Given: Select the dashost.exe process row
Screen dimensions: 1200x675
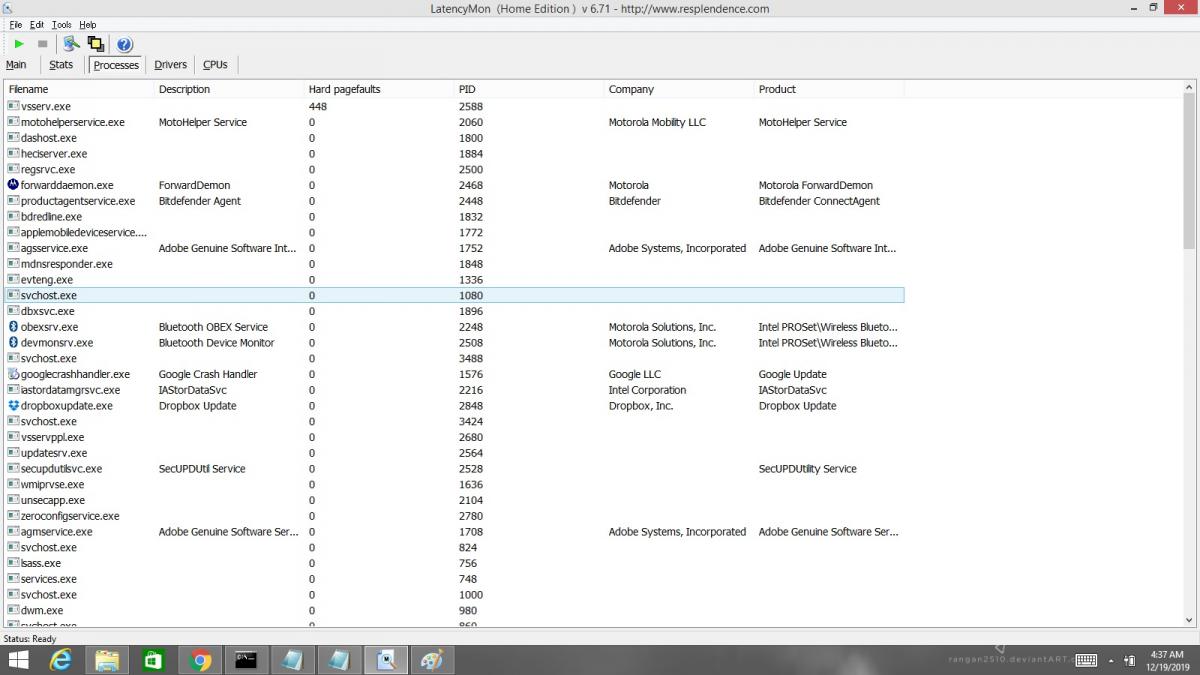Looking at the screenshot, I should (x=454, y=138).
